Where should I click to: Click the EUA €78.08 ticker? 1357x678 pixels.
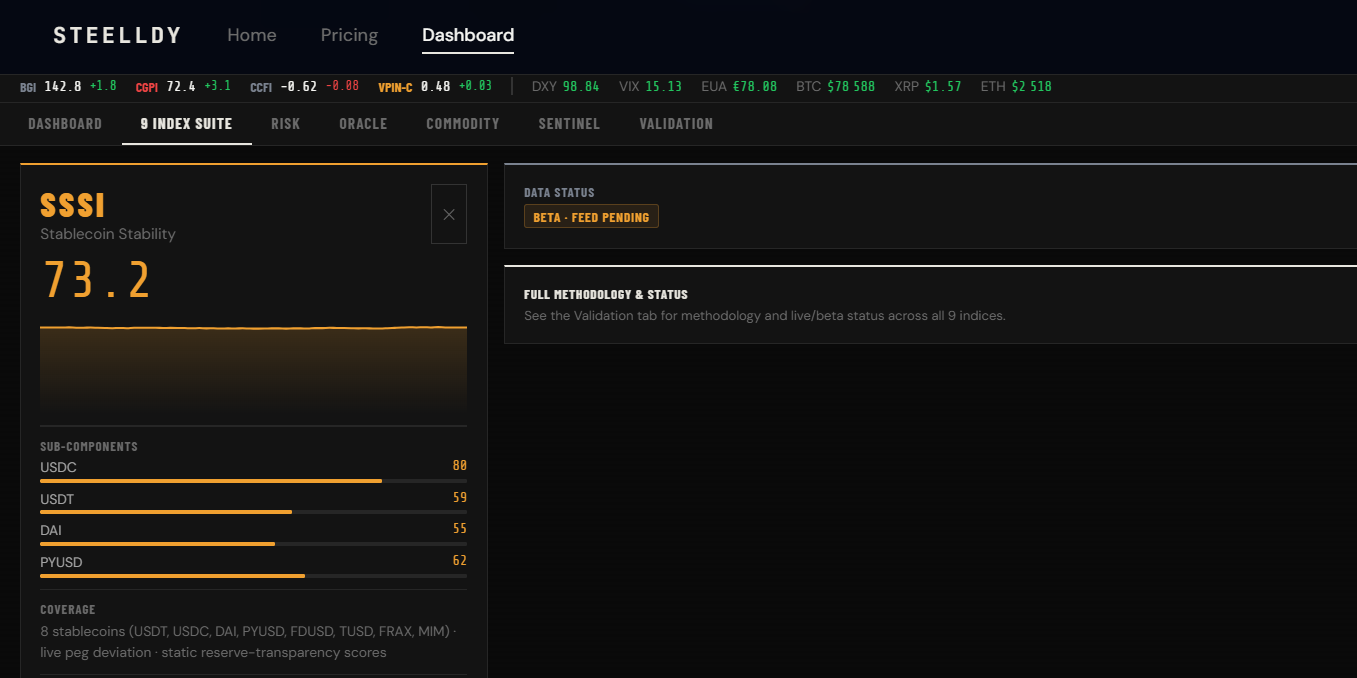click(x=739, y=87)
